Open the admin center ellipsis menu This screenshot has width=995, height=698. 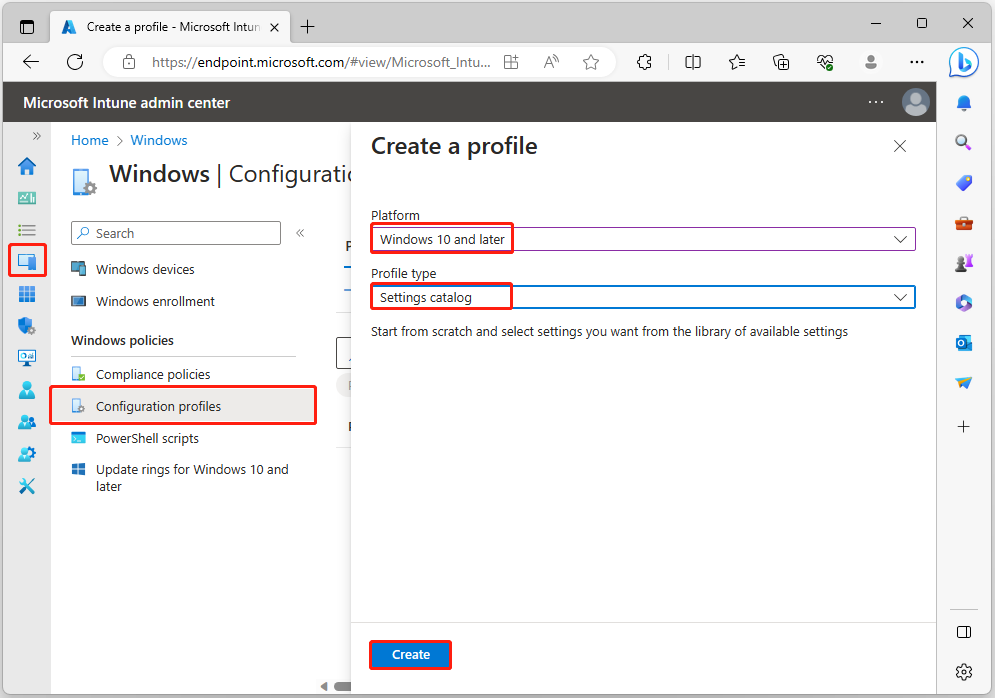click(x=876, y=102)
